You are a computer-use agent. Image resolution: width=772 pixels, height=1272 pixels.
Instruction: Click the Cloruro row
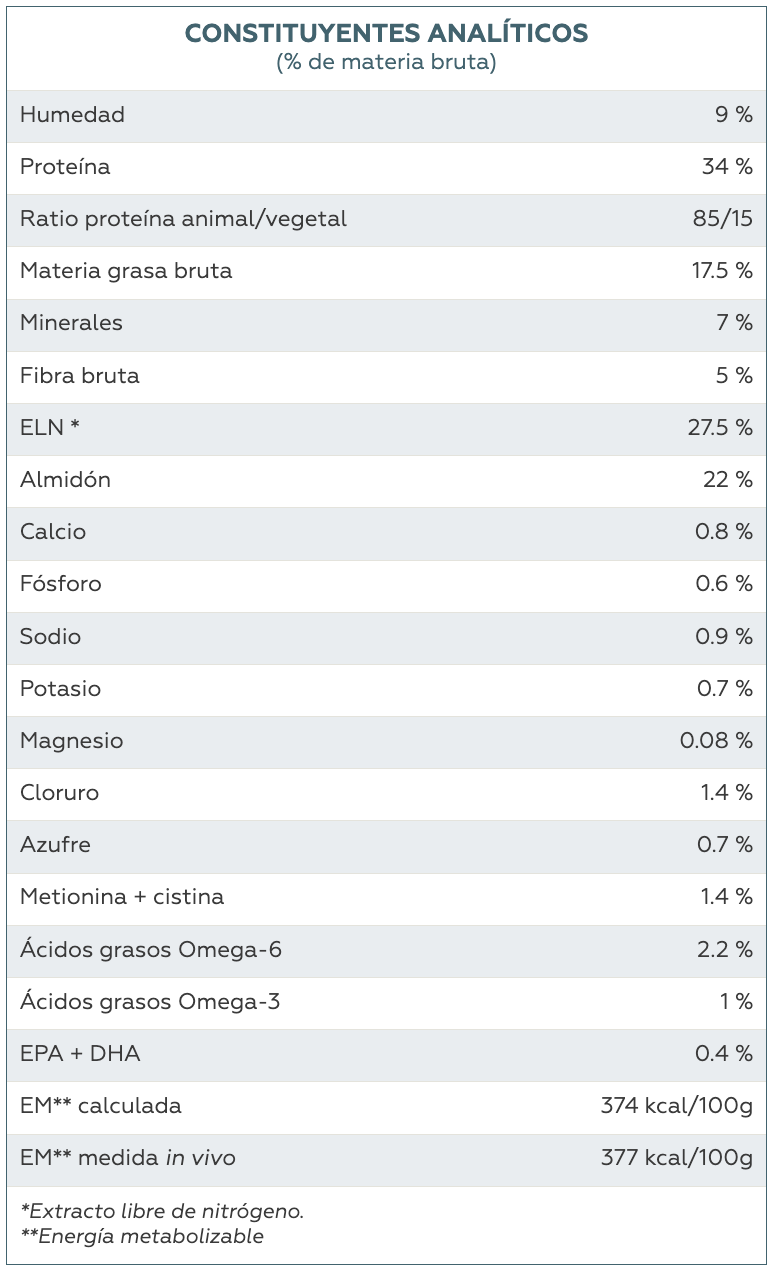(x=386, y=793)
